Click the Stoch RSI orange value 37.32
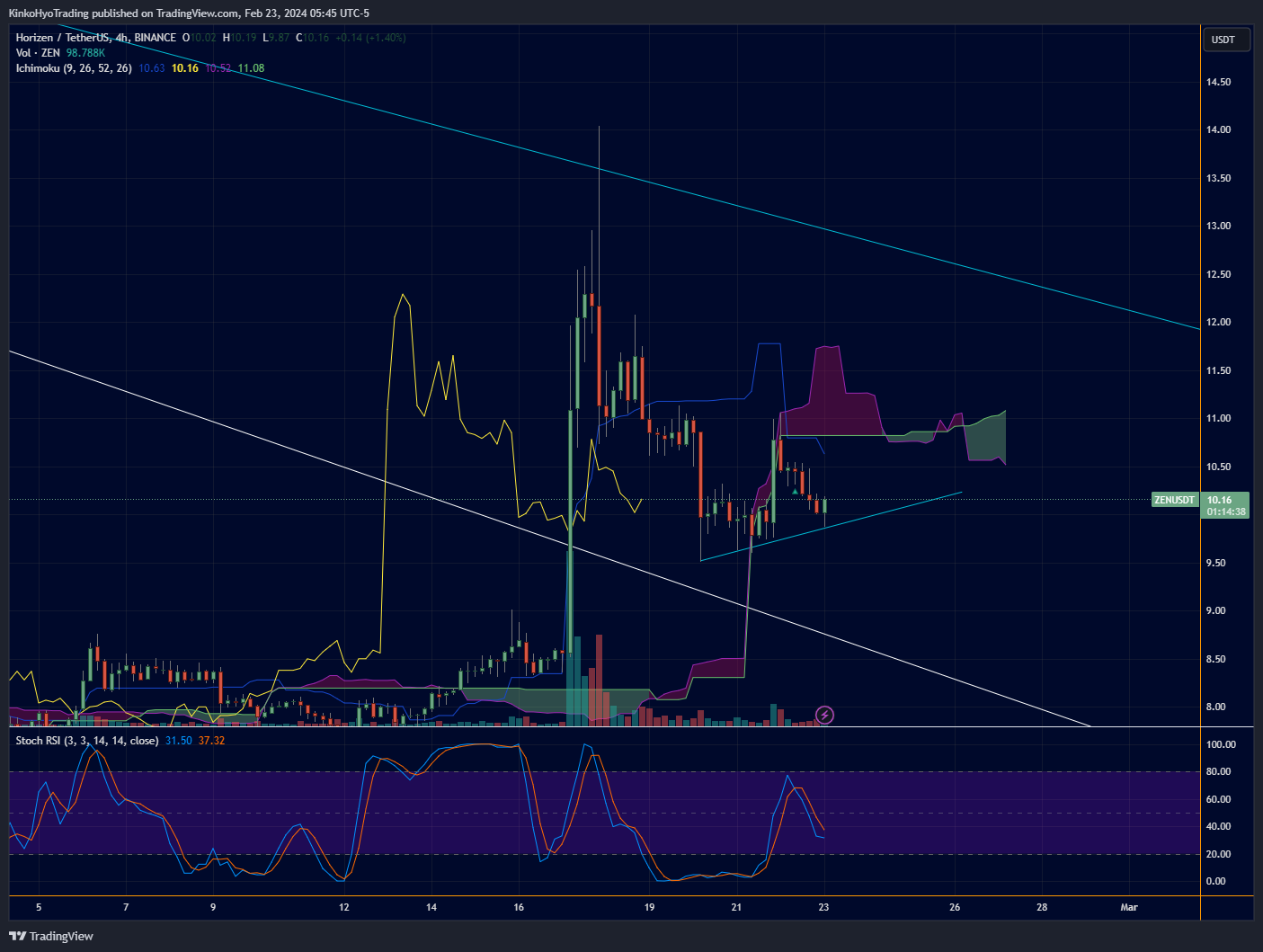1263x952 pixels. click(x=211, y=741)
